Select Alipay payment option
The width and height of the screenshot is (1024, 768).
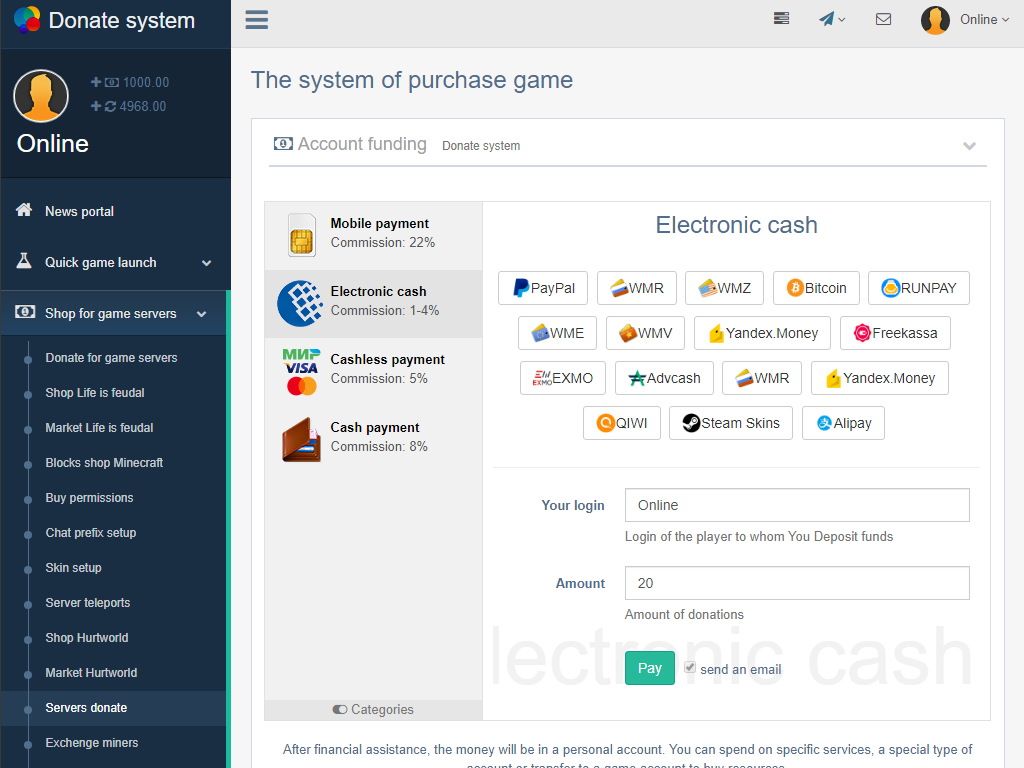click(843, 423)
